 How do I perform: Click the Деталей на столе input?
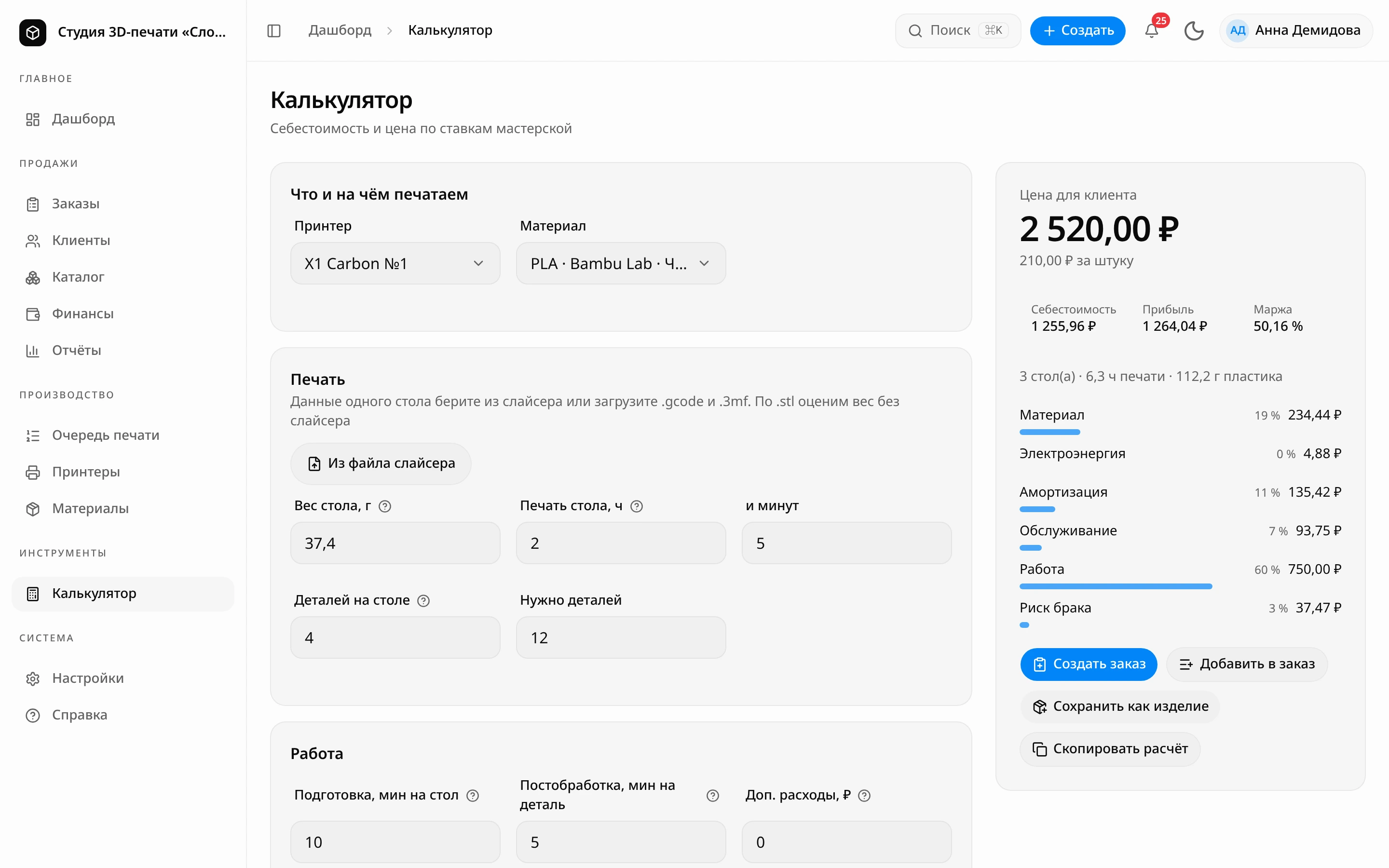395,638
